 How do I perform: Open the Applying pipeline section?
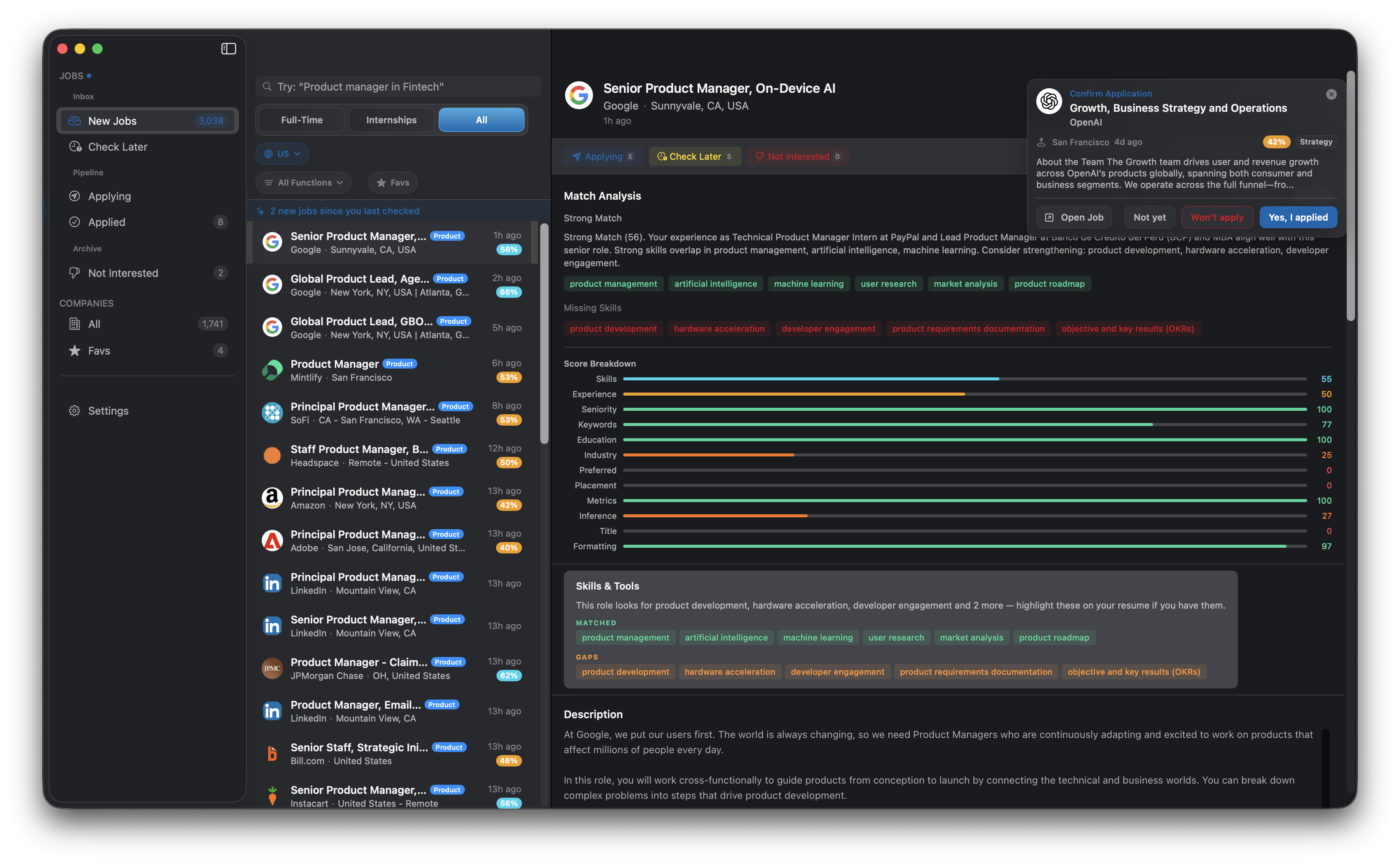click(x=109, y=196)
